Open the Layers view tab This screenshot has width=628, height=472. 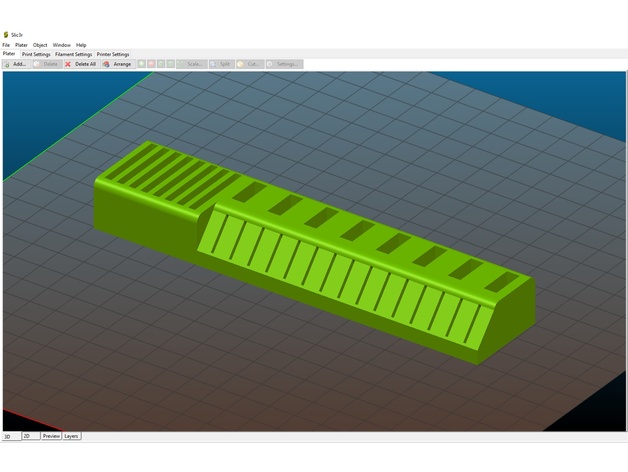pos(72,436)
